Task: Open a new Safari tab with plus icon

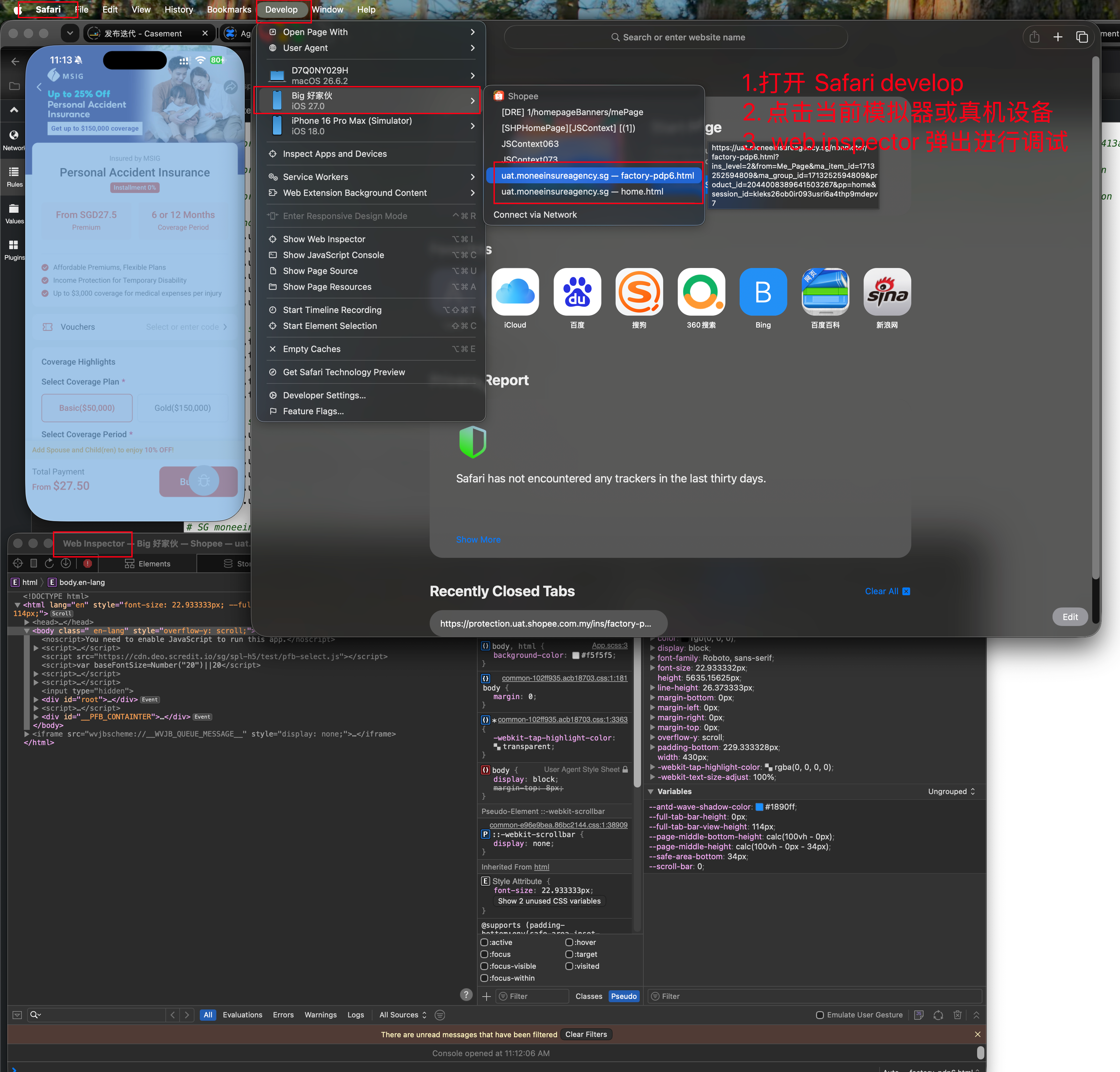Action: 1058,37
